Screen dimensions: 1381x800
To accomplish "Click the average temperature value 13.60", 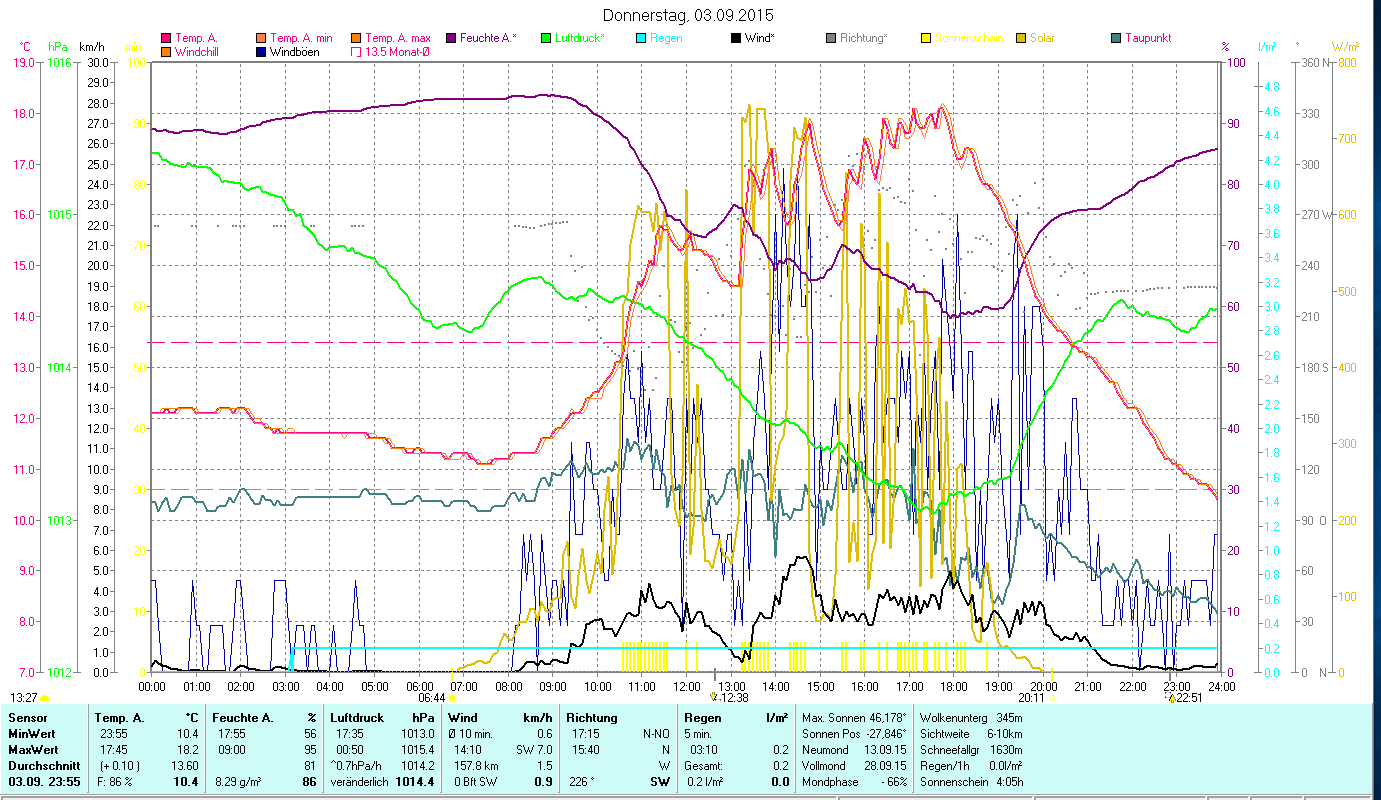I will 184,765.
